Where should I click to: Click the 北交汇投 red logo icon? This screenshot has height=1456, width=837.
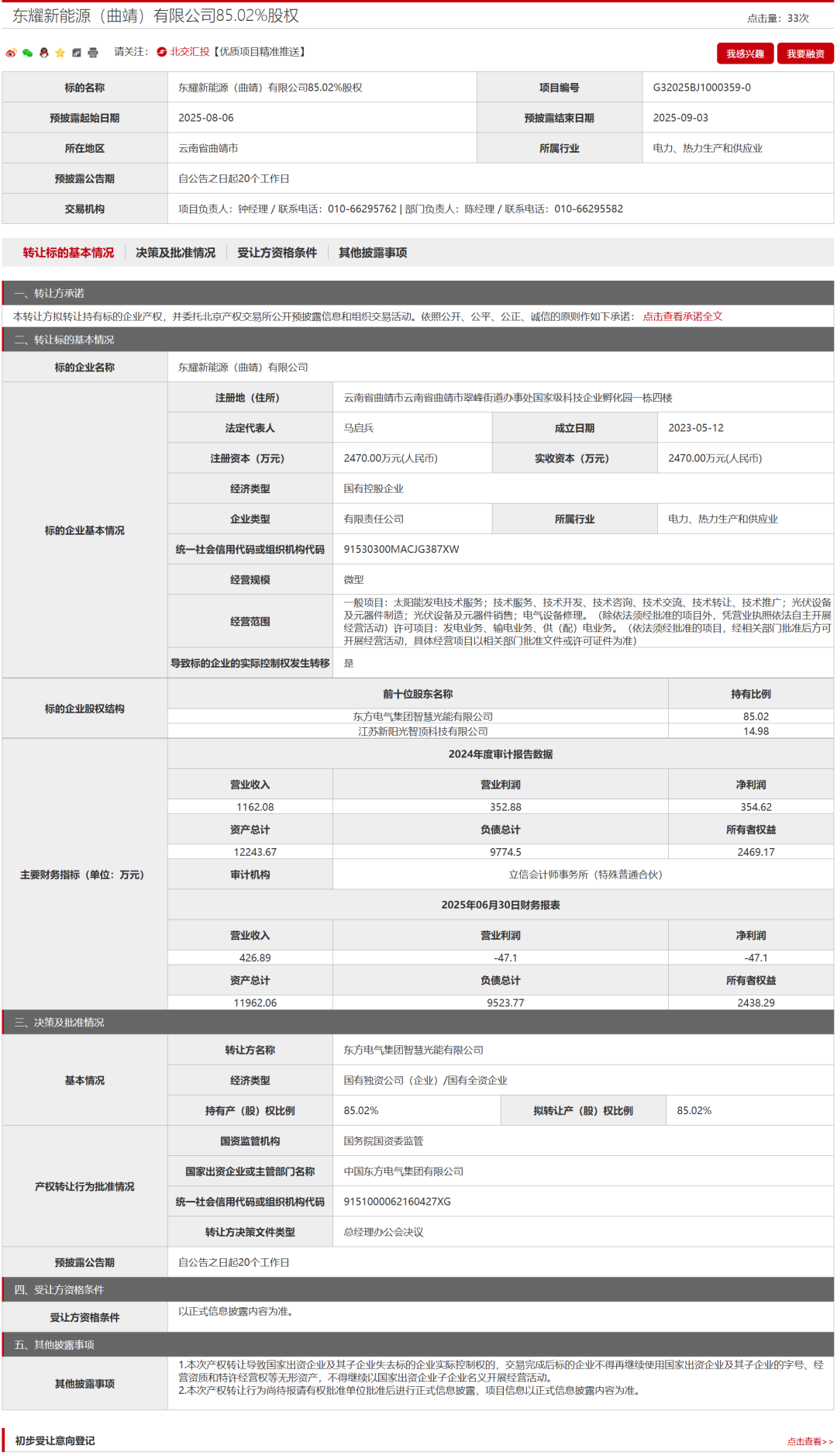pyautogui.click(x=162, y=52)
